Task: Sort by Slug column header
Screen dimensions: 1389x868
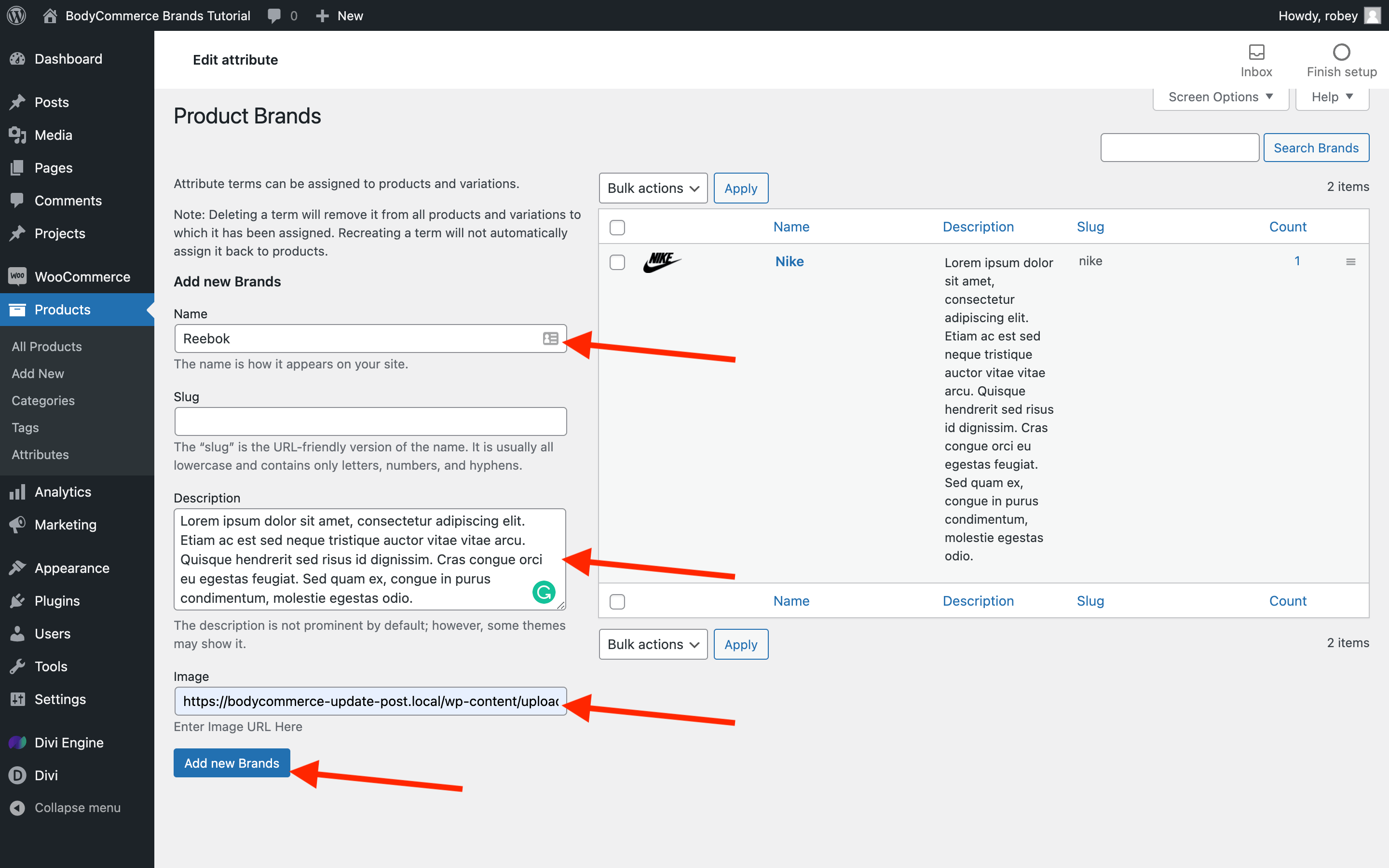Action: coord(1090,227)
